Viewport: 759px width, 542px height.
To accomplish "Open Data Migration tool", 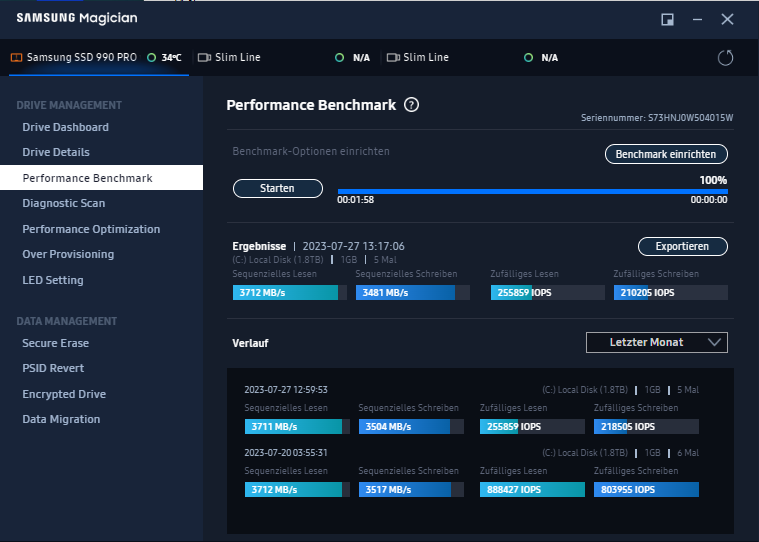I will tap(61, 419).
